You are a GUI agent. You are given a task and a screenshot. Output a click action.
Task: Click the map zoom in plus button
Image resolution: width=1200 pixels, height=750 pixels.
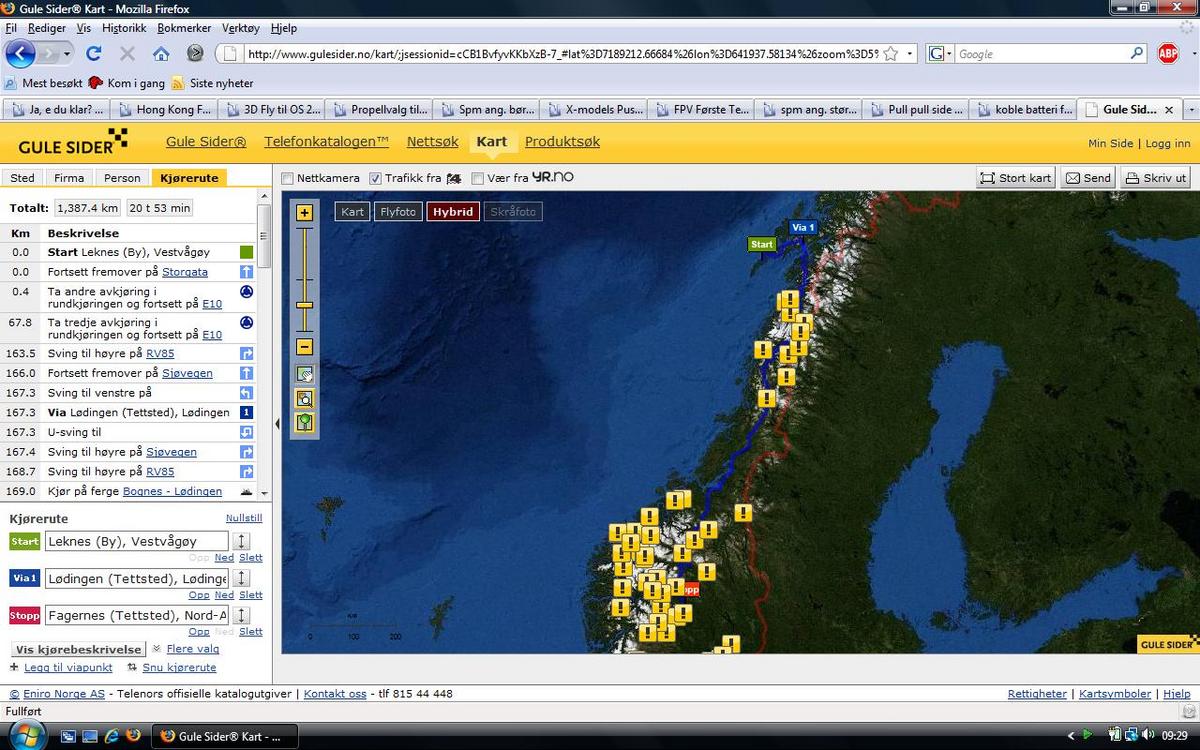pyautogui.click(x=305, y=212)
